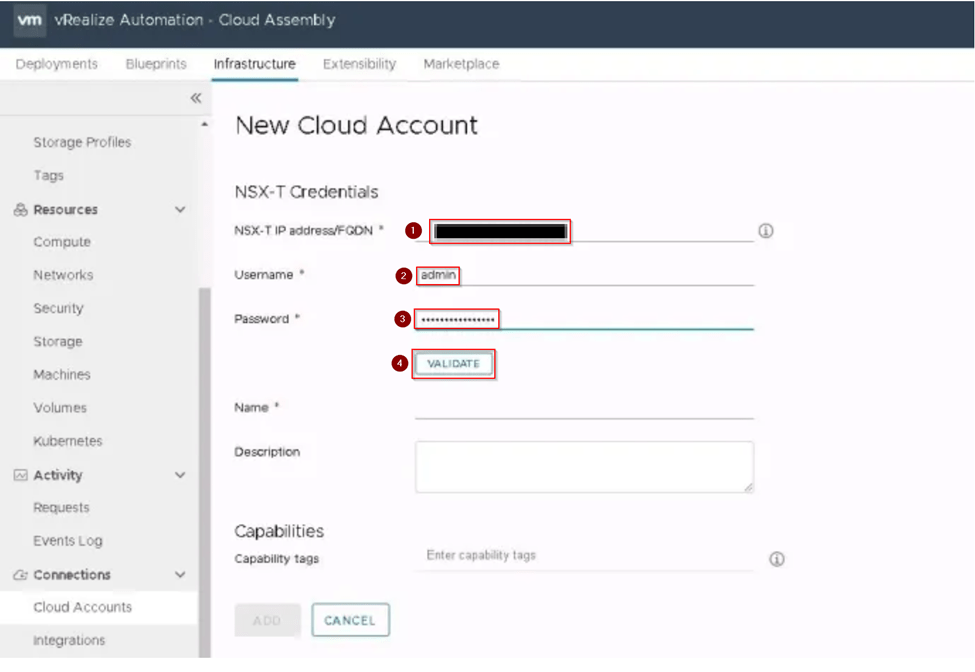The image size is (975, 672).
Task: Click the Connections section icon
Action: 20,575
